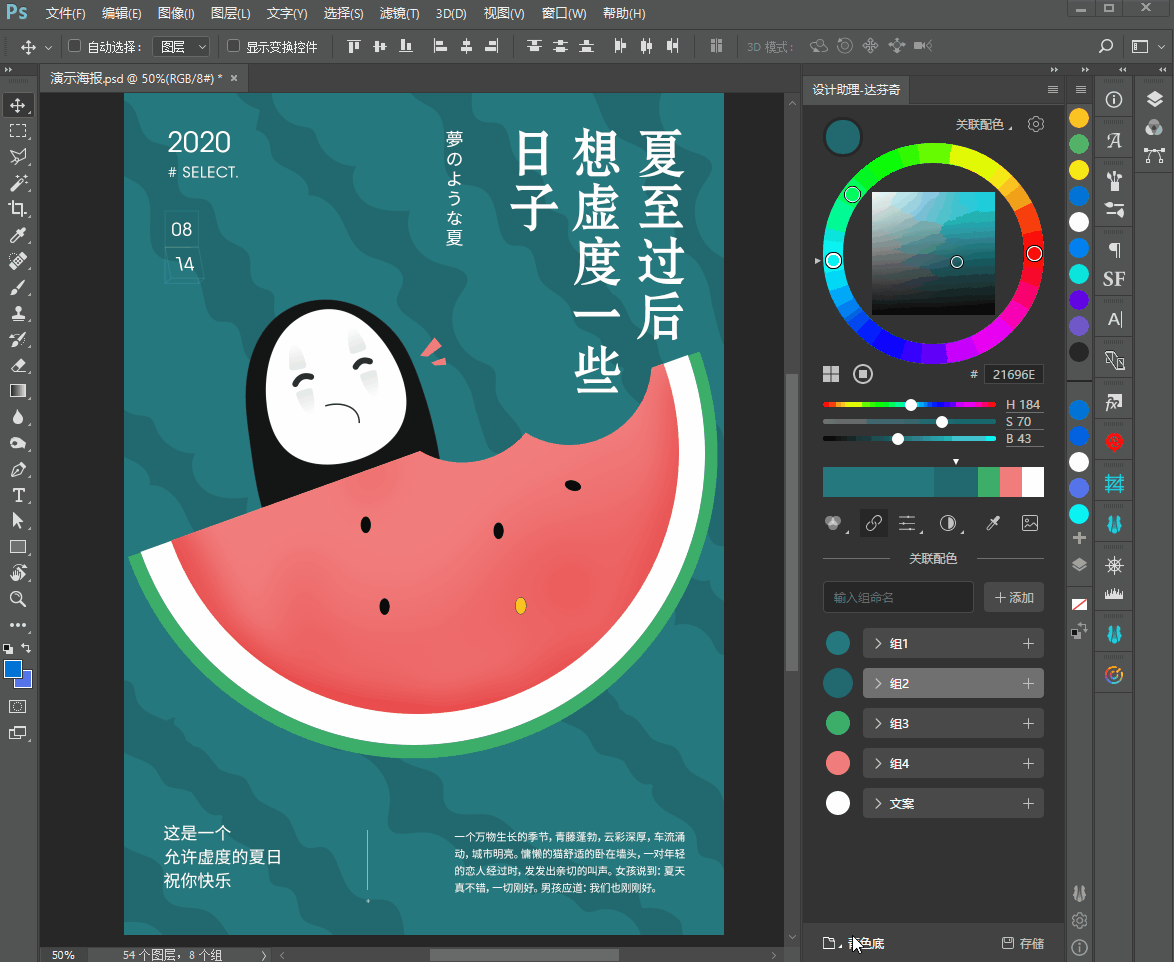Enable the 显示变换控件 checkbox
Viewport: 1174px width, 962px height.
click(x=234, y=46)
